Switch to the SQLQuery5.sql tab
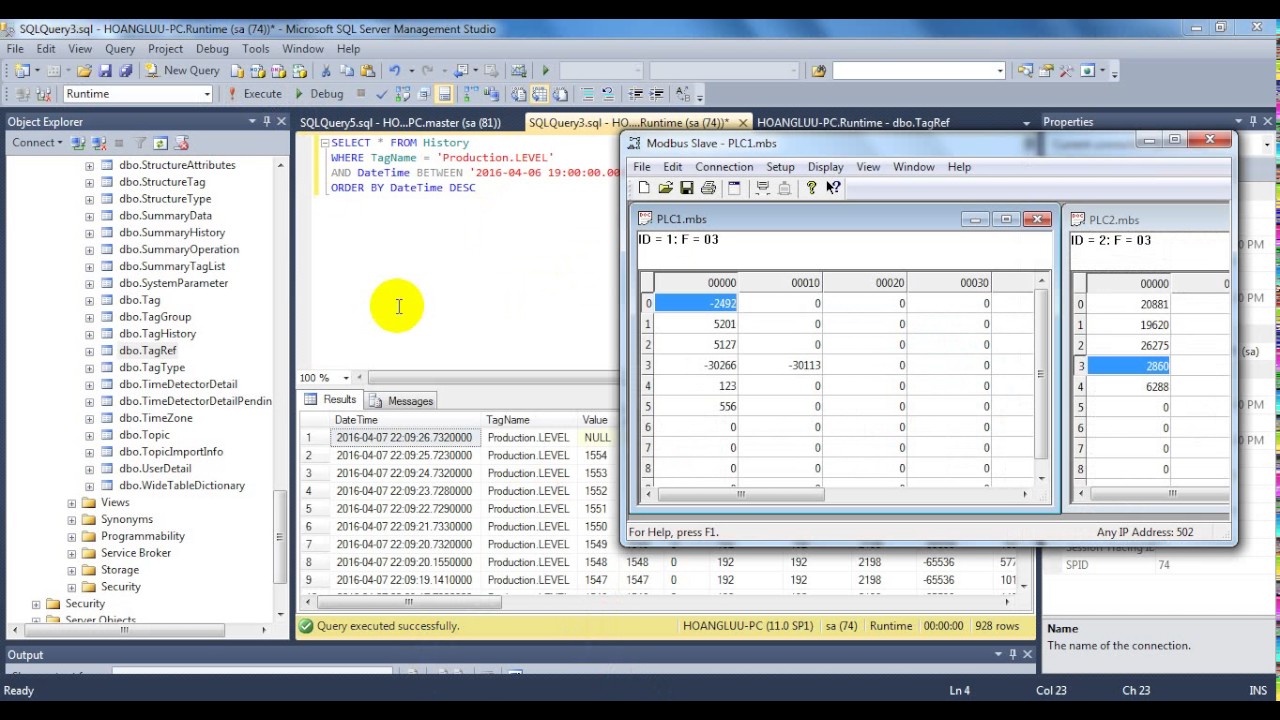 tap(400, 123)
